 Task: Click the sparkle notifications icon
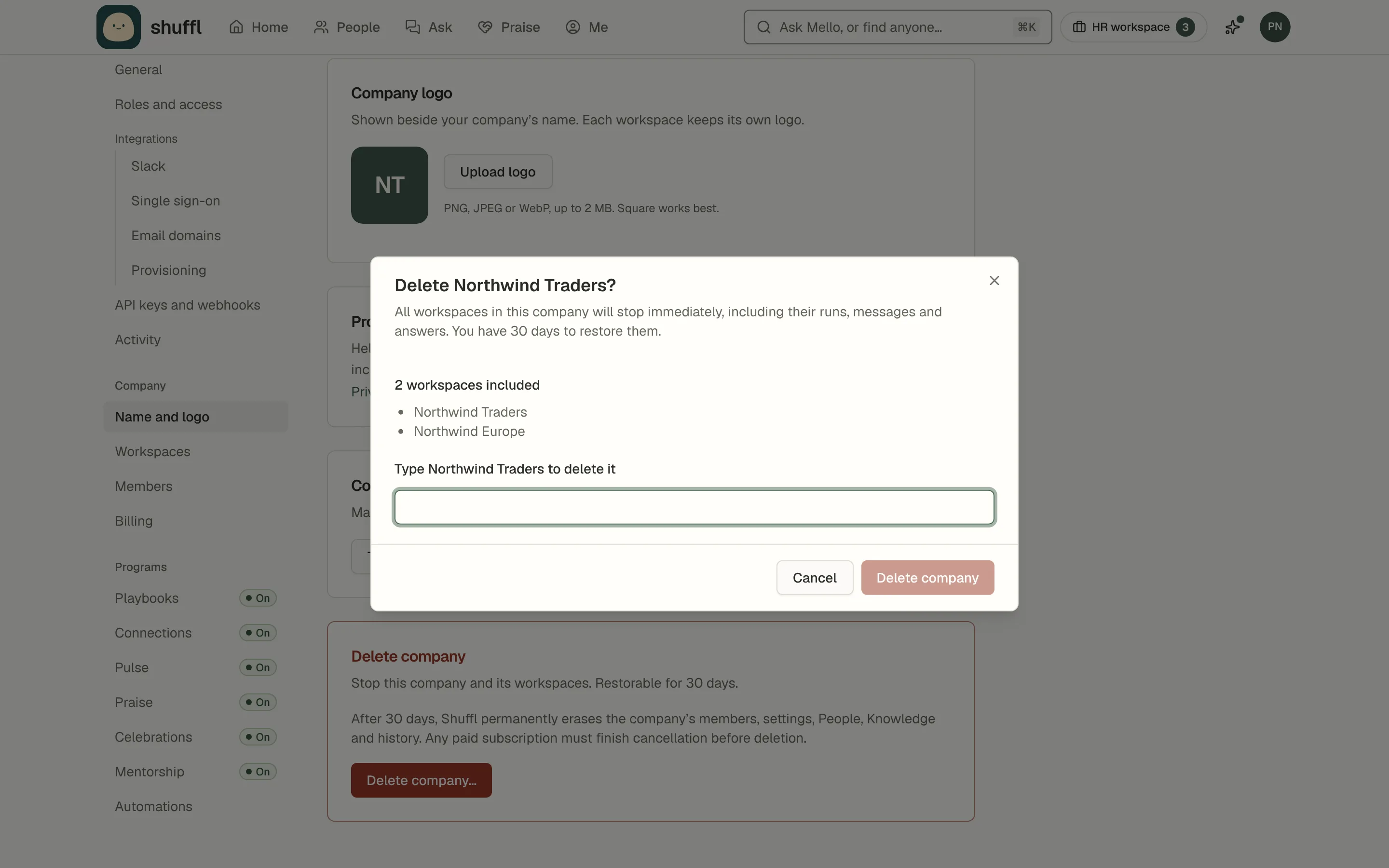click(1233, 27)
